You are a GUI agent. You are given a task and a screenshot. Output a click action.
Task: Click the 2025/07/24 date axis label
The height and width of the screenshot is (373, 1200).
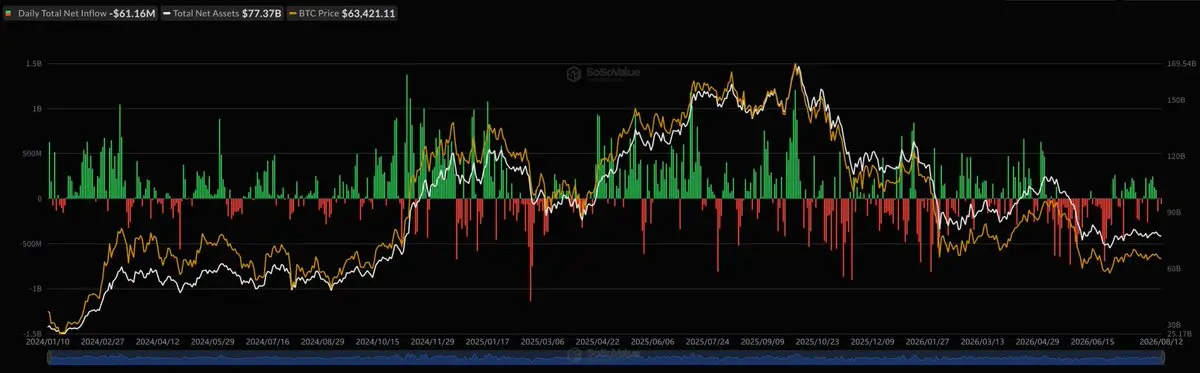[x=706, y=342]
